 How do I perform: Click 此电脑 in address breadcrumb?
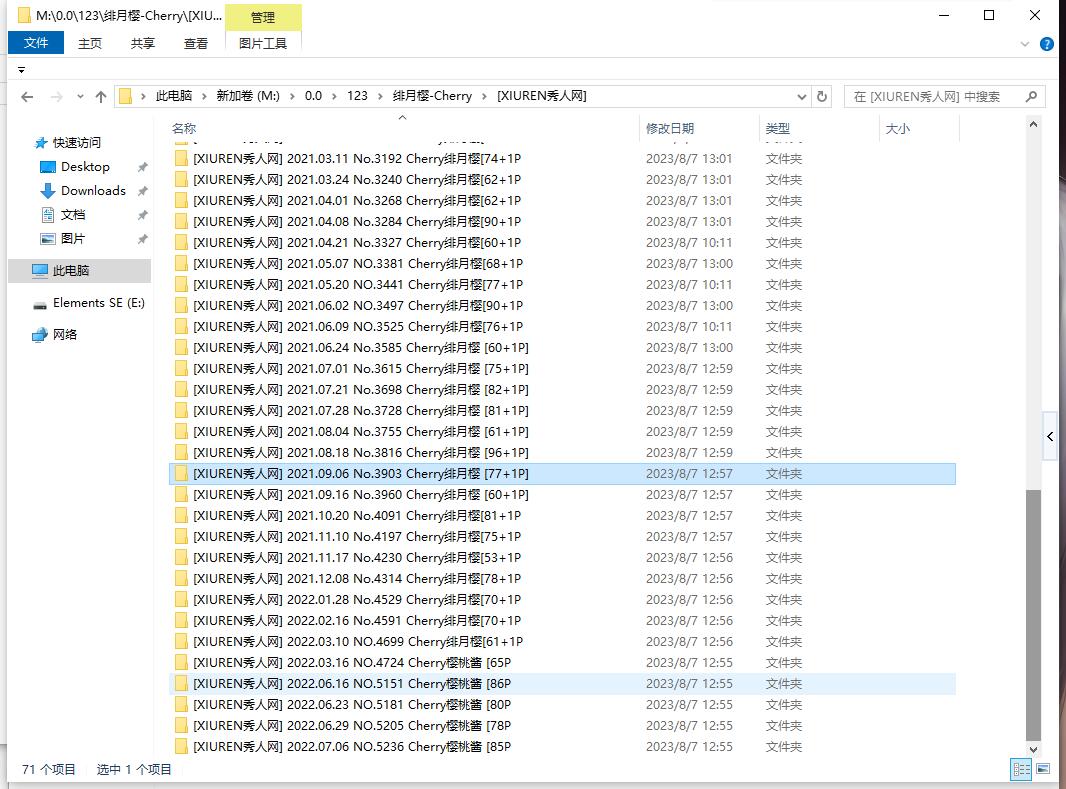174,96
